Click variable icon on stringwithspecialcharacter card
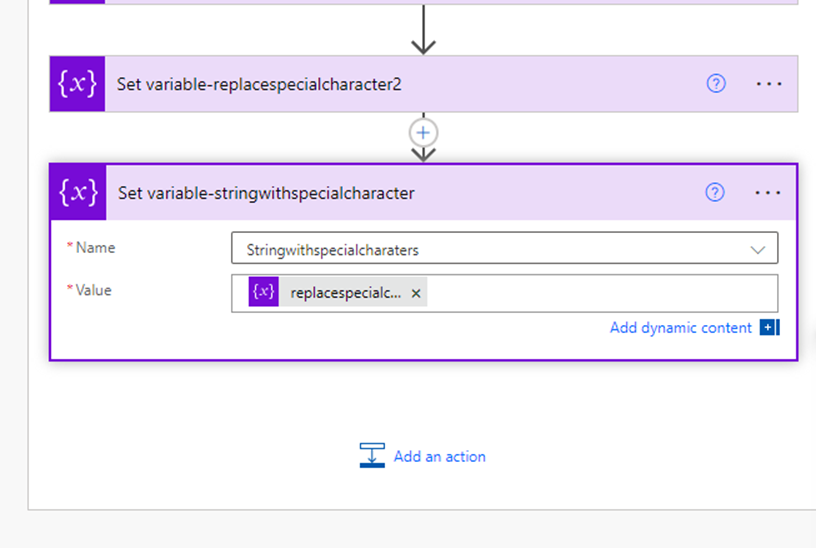Viewport: 816px width, 548px height. click(x=78, y=193)
